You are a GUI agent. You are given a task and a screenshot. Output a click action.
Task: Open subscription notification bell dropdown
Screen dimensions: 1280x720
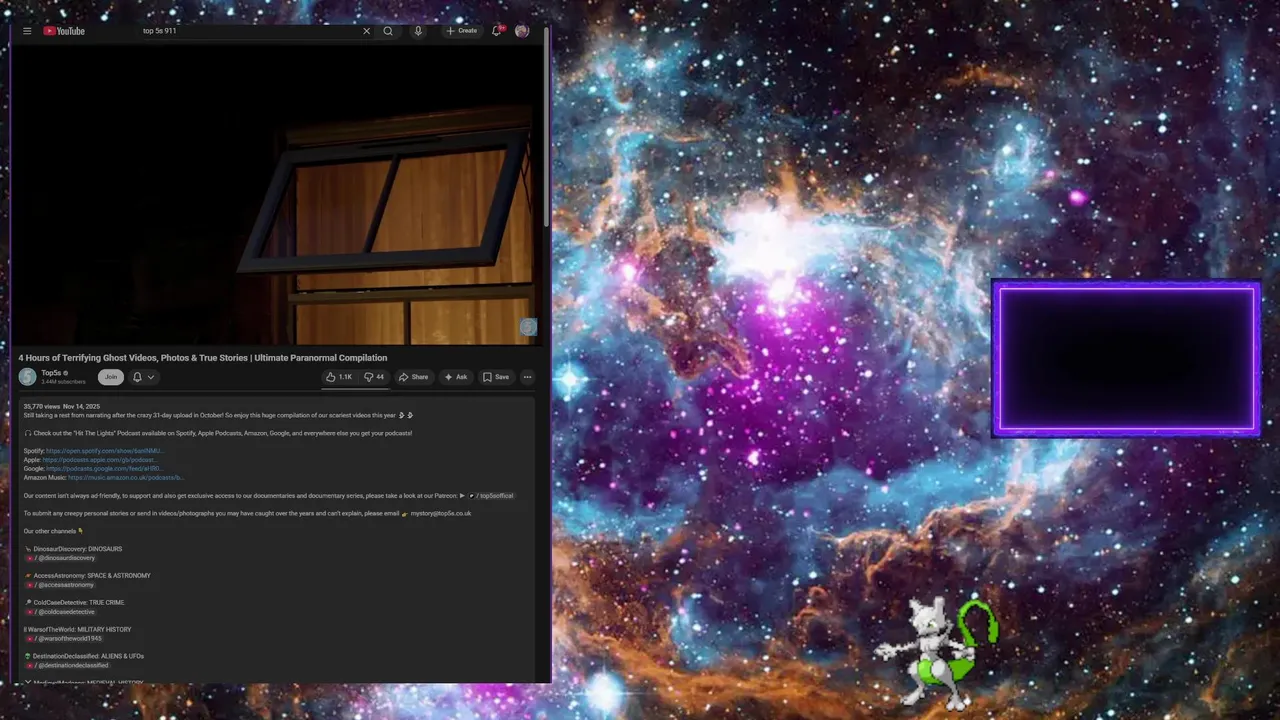tap(143, 377)
